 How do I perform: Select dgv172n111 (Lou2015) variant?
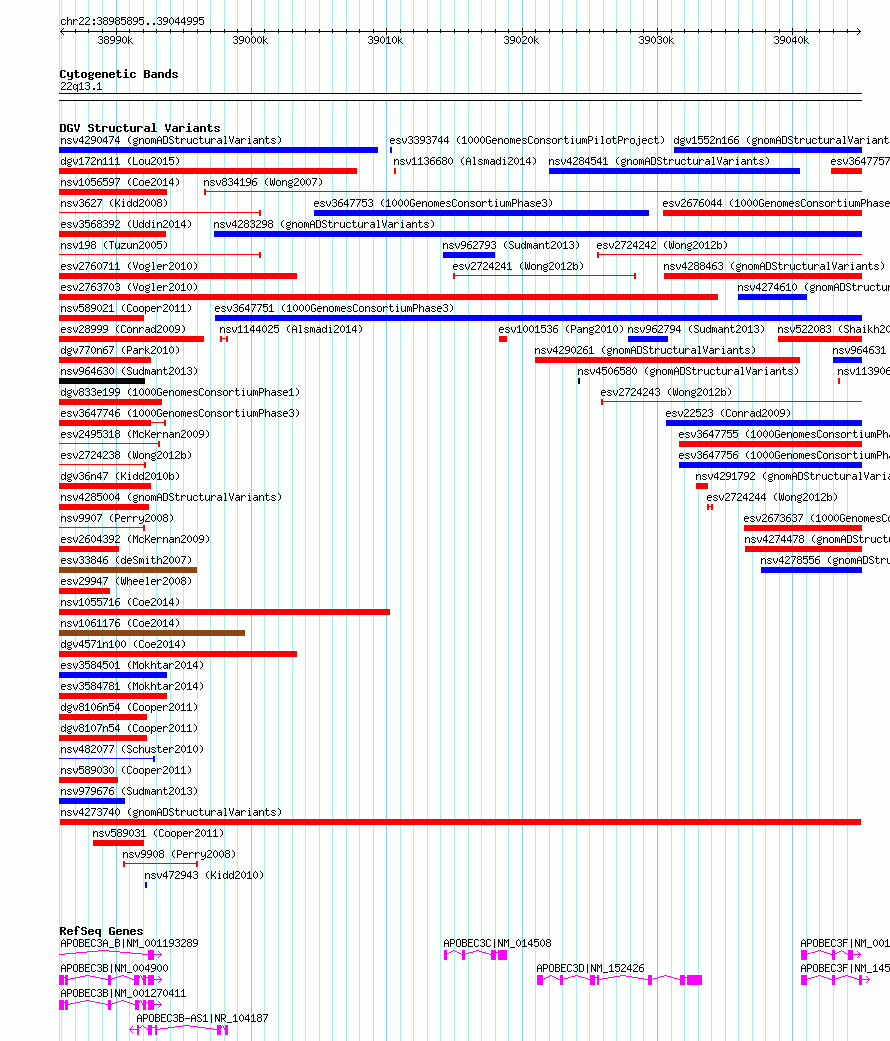120,161
